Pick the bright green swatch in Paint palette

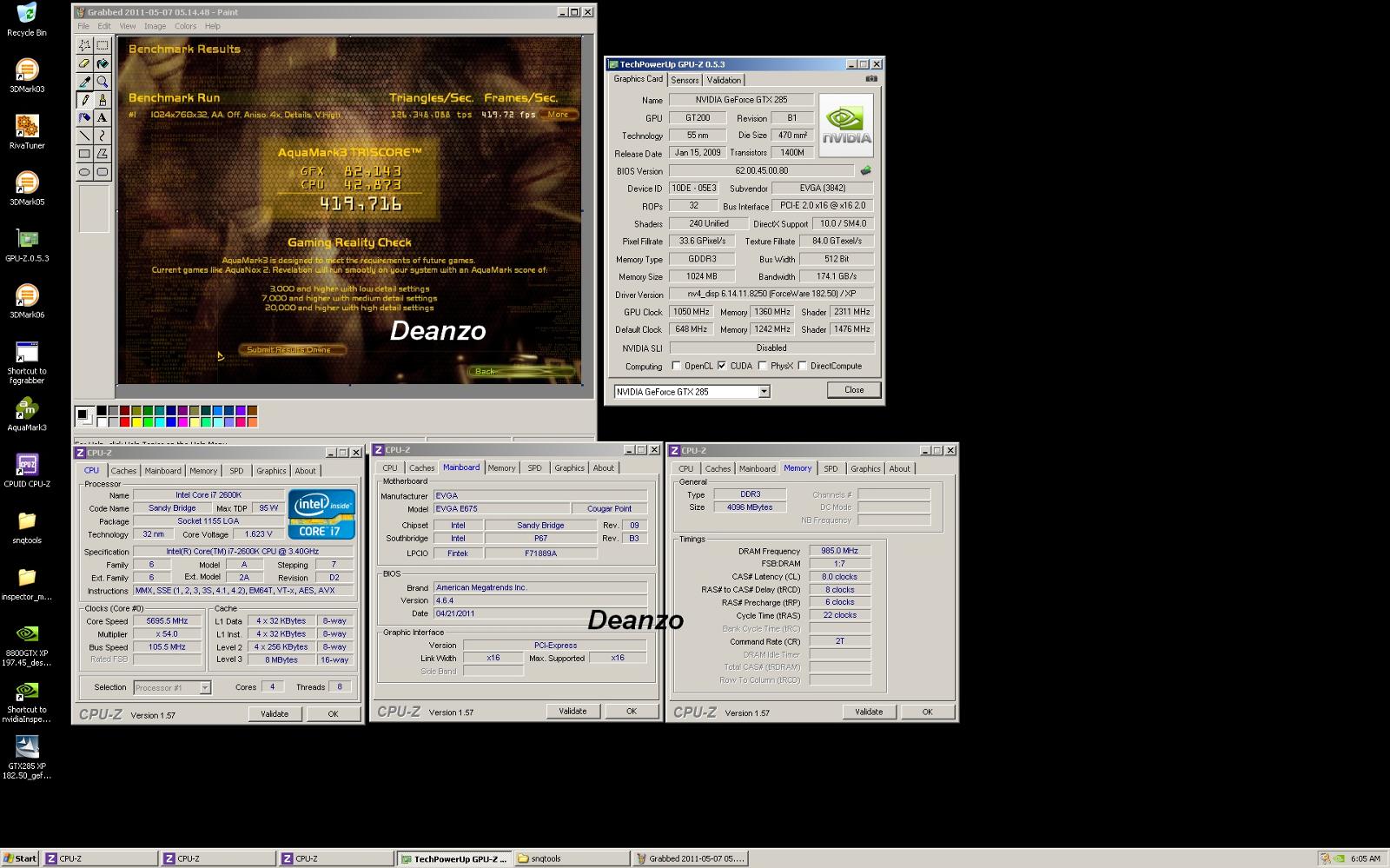(x=149, y=422)
